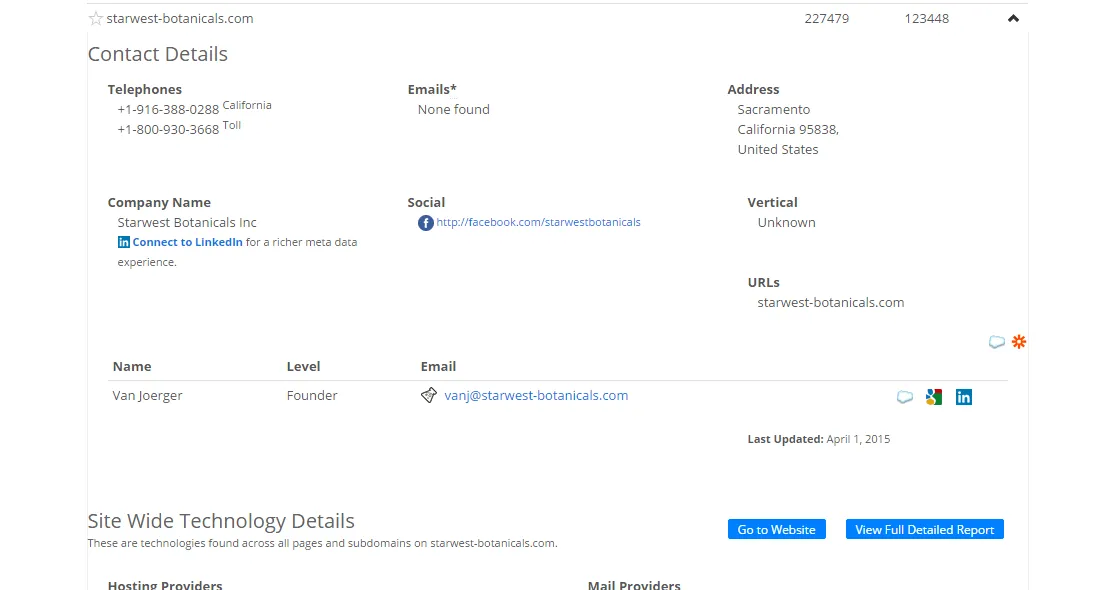Click the Name column header
1108x590 pixels.
point(132,366)
